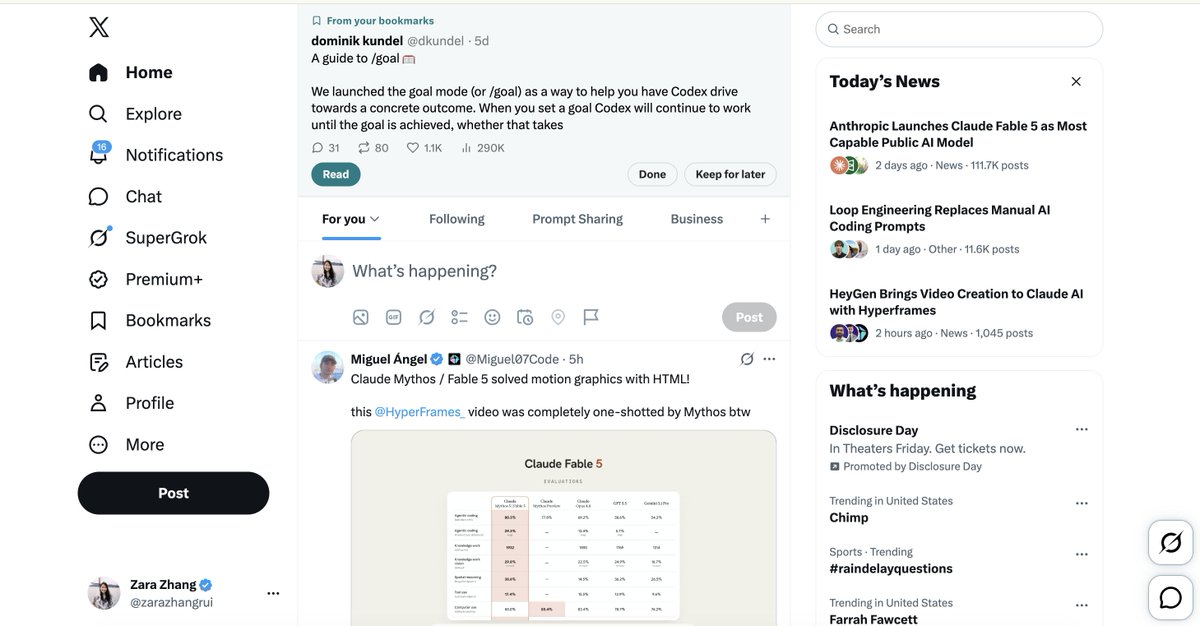
Task: Add a GIF to the post
Action: pyautogui.click(x=394, y=317)
